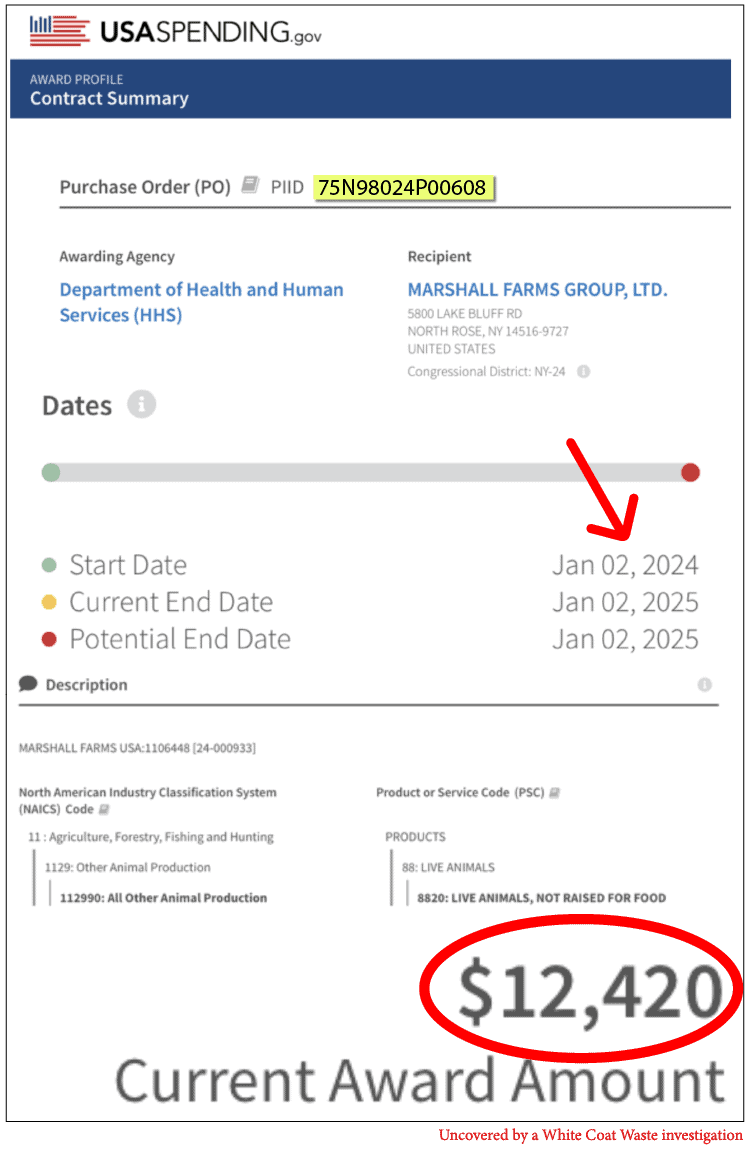Open Department of Health and Human Services link

[x=202, y=302]
